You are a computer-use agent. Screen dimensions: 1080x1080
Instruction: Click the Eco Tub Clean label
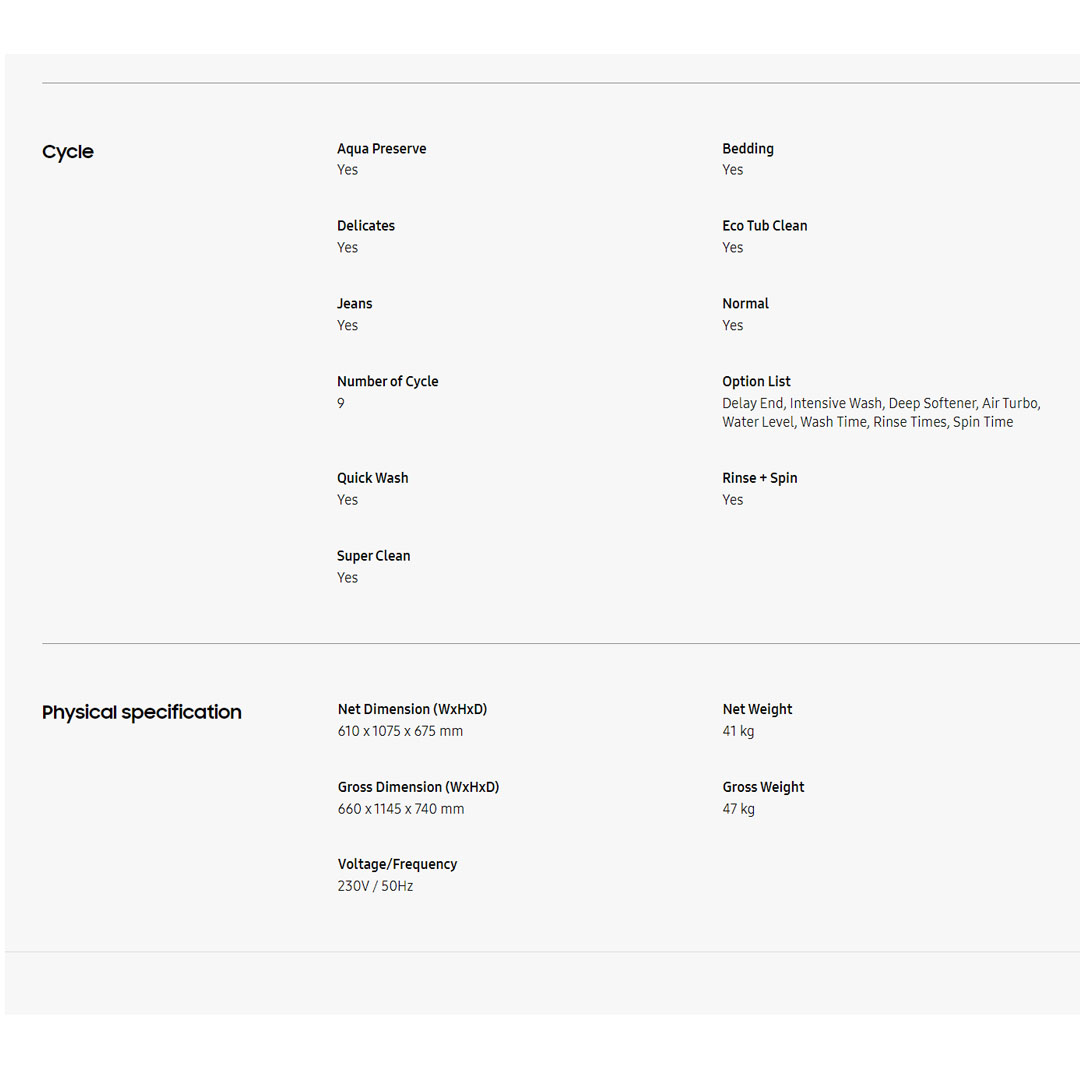coord(764,226)
